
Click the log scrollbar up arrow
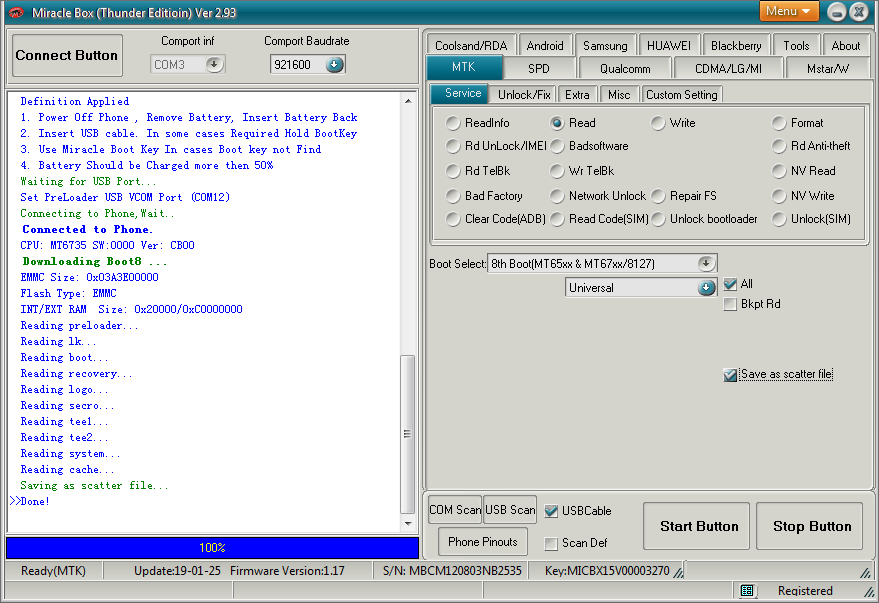(x=408, y=101)
